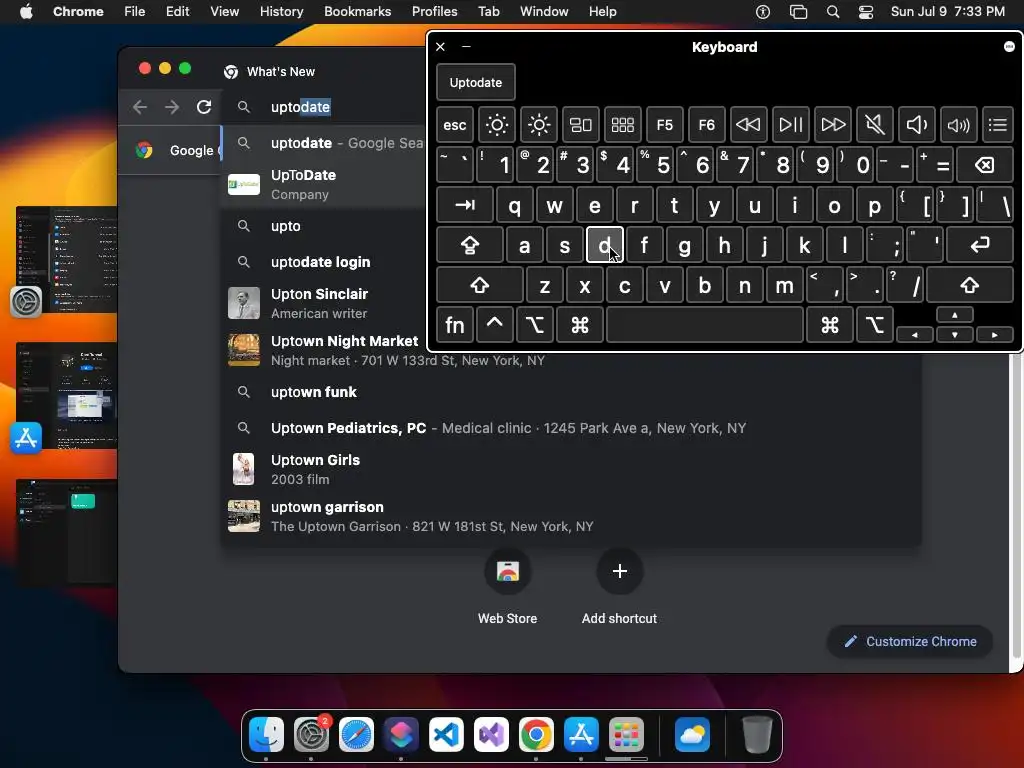This screenshot has height=768, width=1024.
Task: Click Chrome's reload page icon
Action: pos(204,106)
